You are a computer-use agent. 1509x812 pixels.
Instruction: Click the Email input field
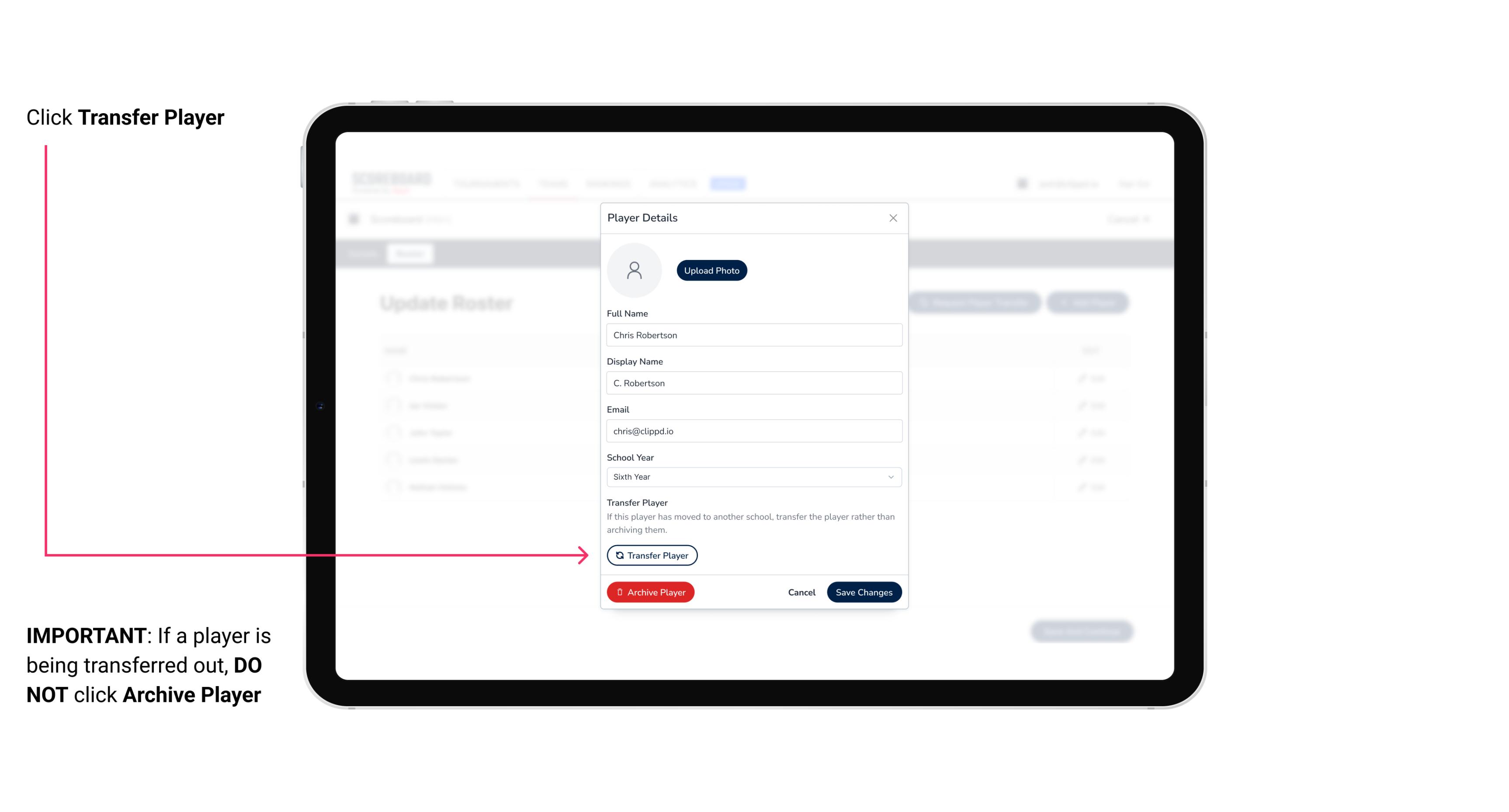click(x=754, y=430)
